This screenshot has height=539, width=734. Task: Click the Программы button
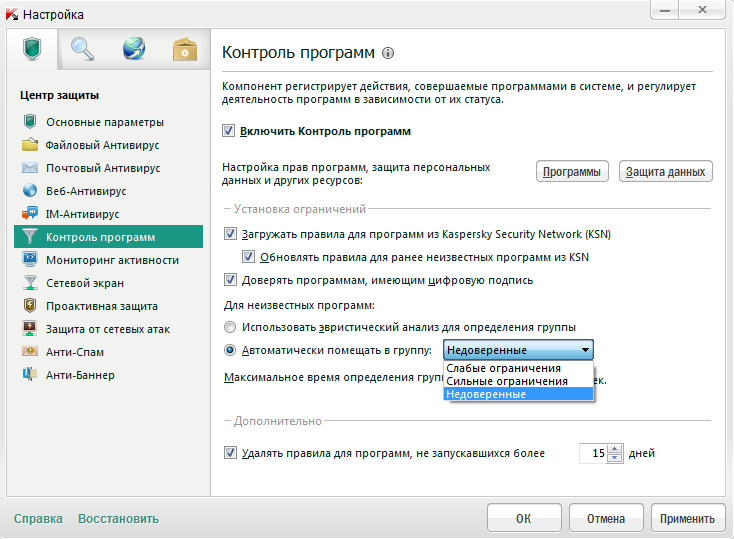(x=572, y=172)
